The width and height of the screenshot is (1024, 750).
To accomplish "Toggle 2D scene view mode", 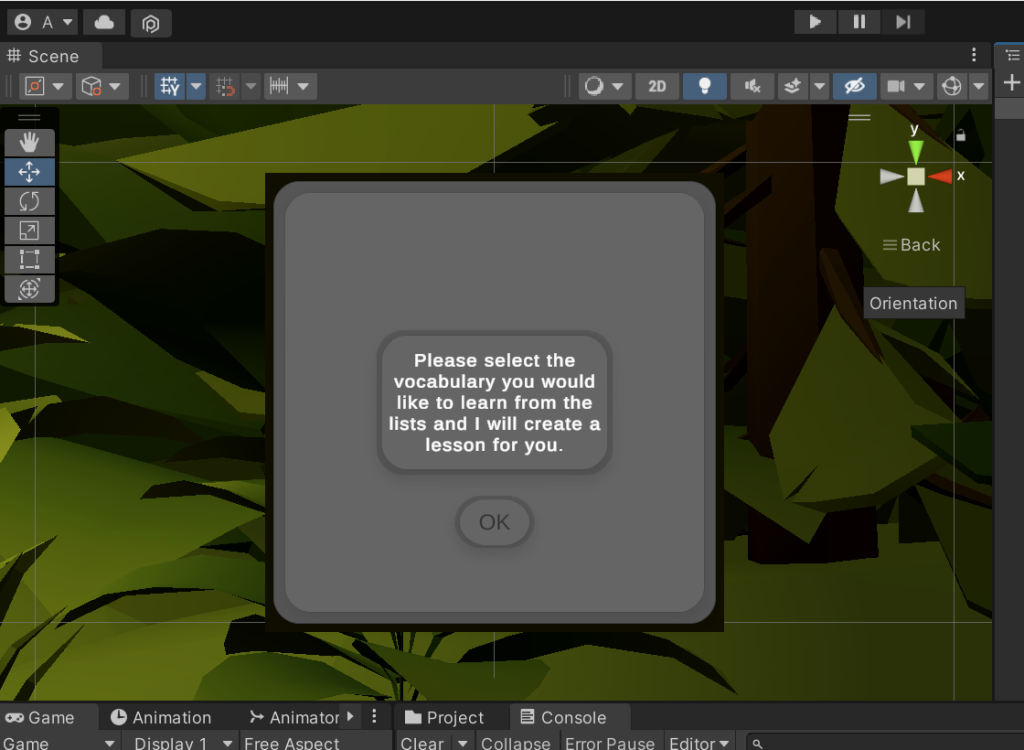I will (x=657, y=86).
